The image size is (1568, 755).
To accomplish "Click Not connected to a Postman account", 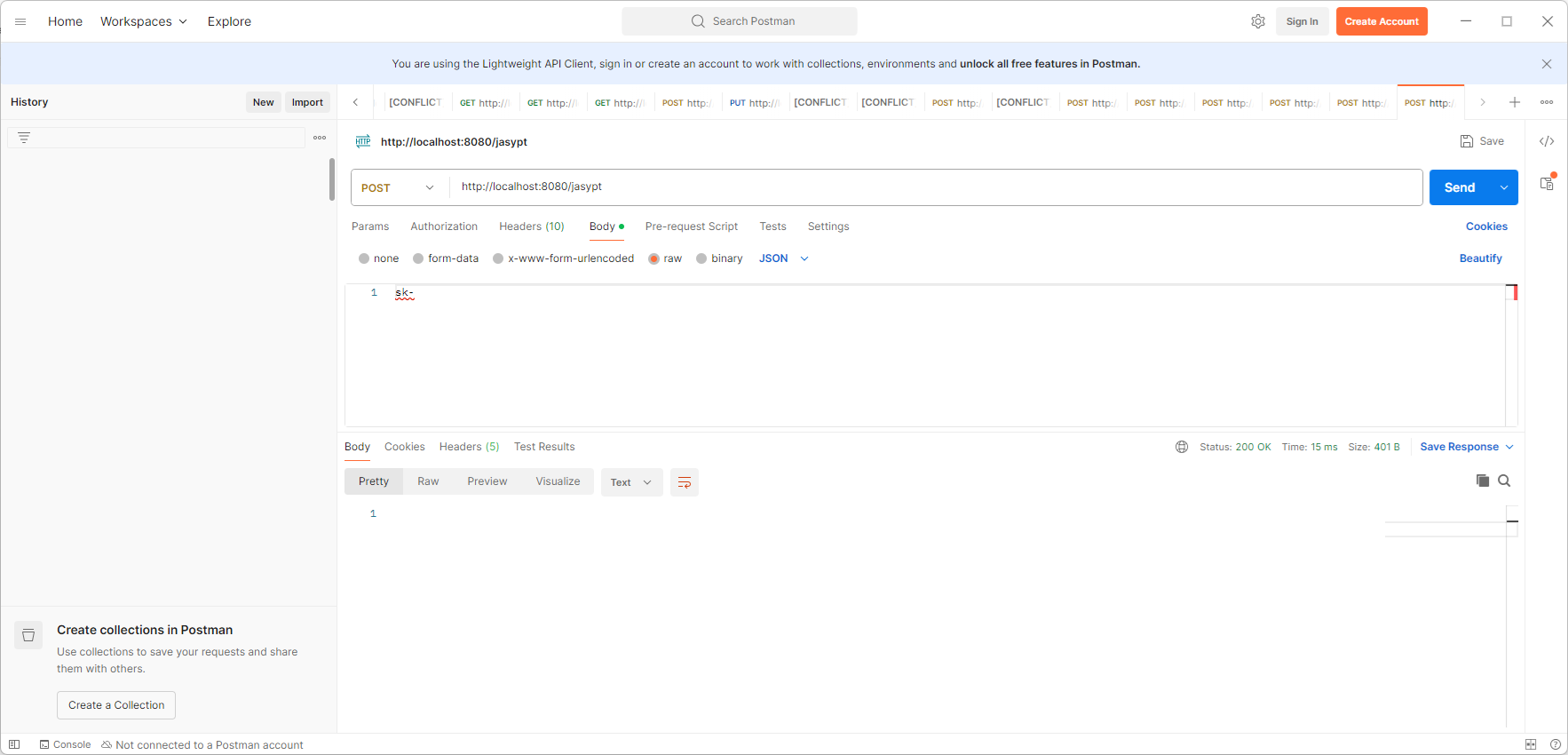I will 202,744.
